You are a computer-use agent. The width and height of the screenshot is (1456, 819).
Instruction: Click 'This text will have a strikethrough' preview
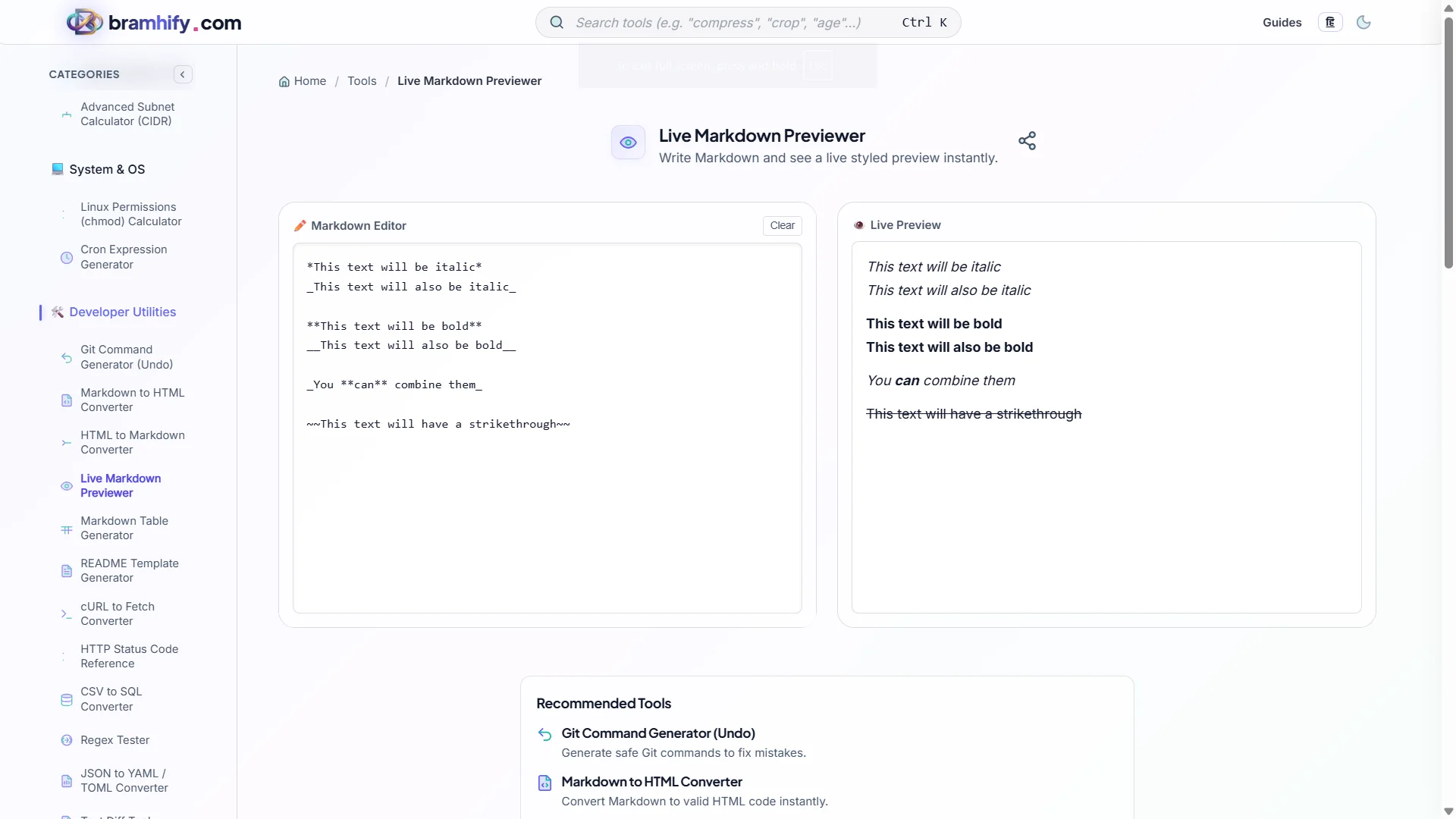974,414
